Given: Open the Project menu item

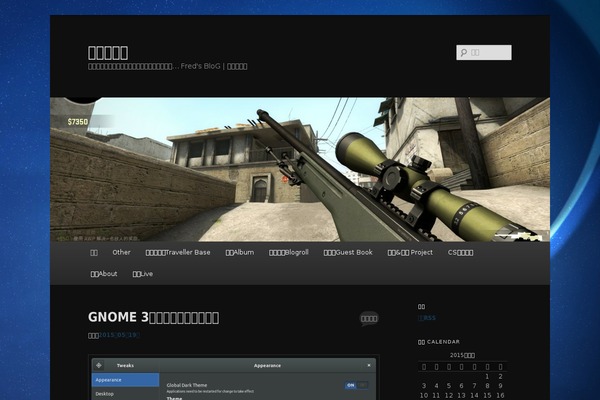Looking at the screenshot, I should (x=410, y=253).
